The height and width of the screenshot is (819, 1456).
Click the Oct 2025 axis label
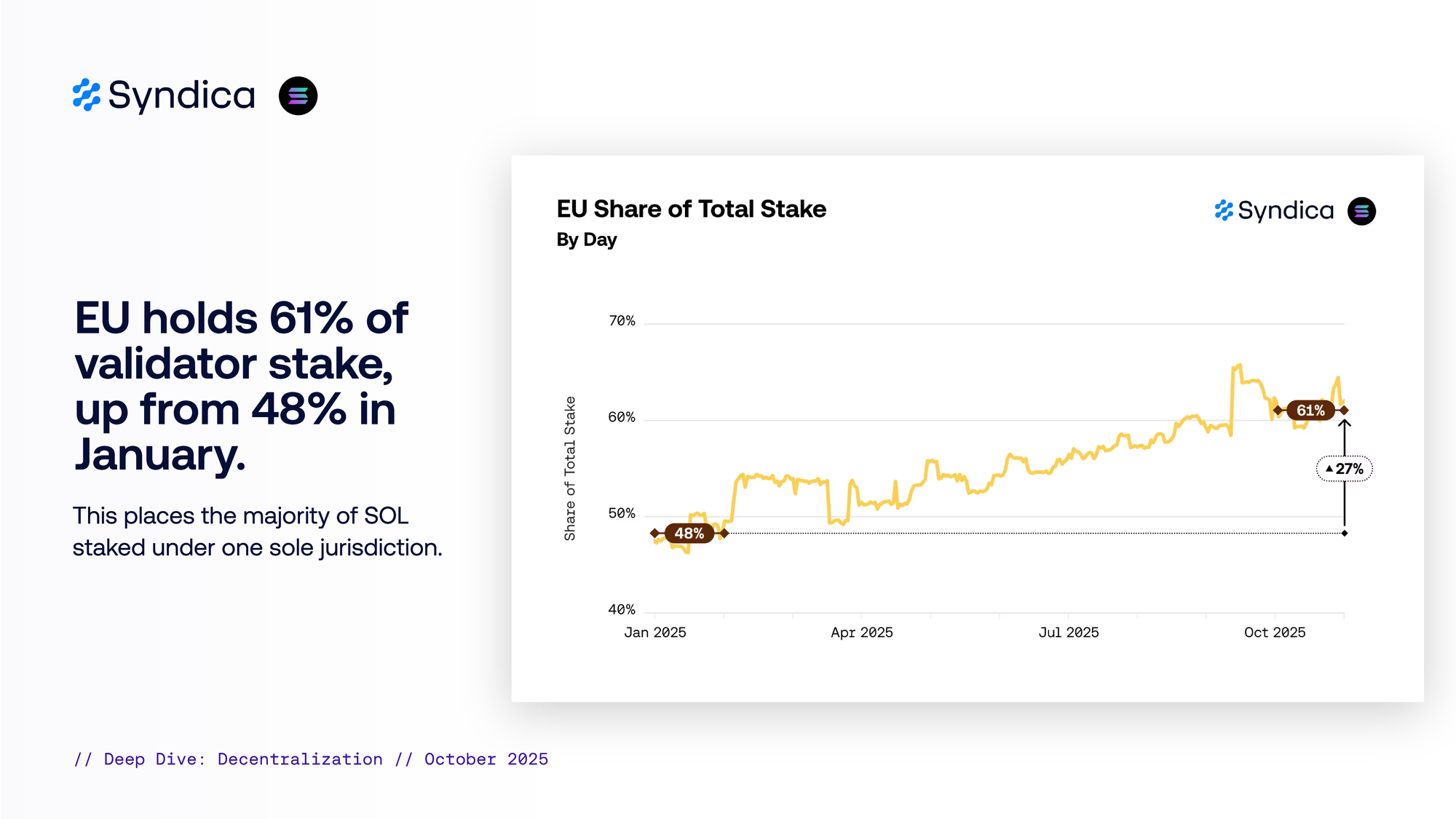pyautogui.click(x=1274, y=633)
